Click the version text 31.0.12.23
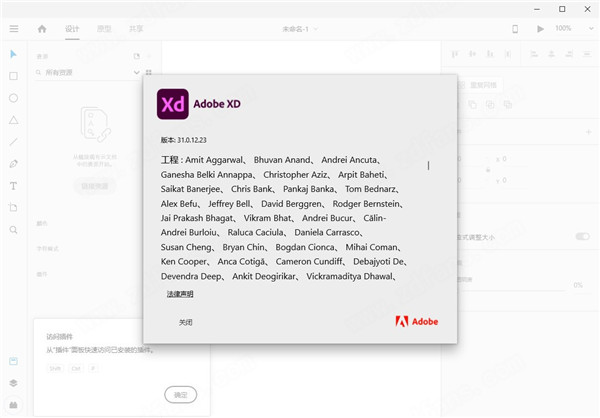 192,140
